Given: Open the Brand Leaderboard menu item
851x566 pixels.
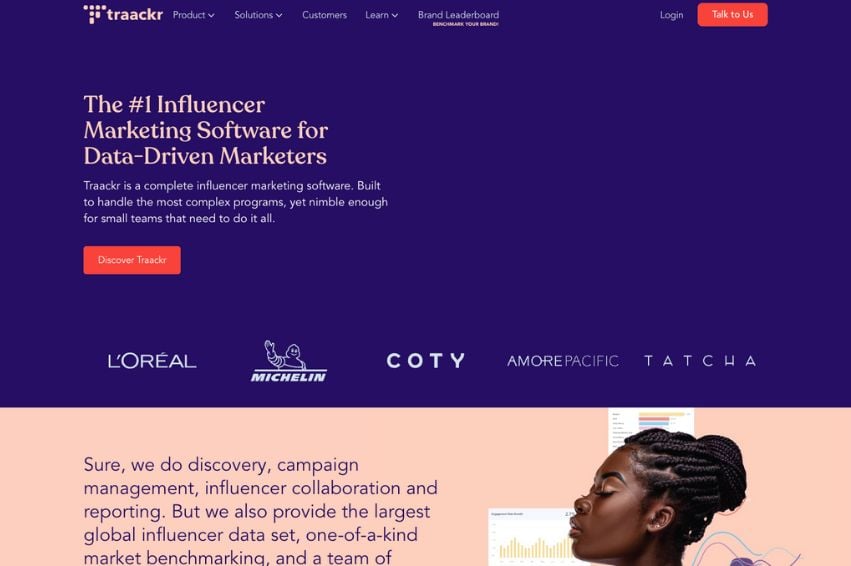Looking at the screenshot, I should tap(459, 15).
